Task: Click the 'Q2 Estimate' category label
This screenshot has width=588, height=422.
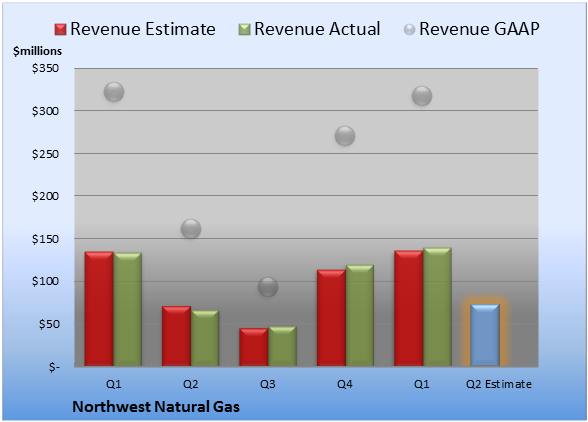Action: (499, 384)
